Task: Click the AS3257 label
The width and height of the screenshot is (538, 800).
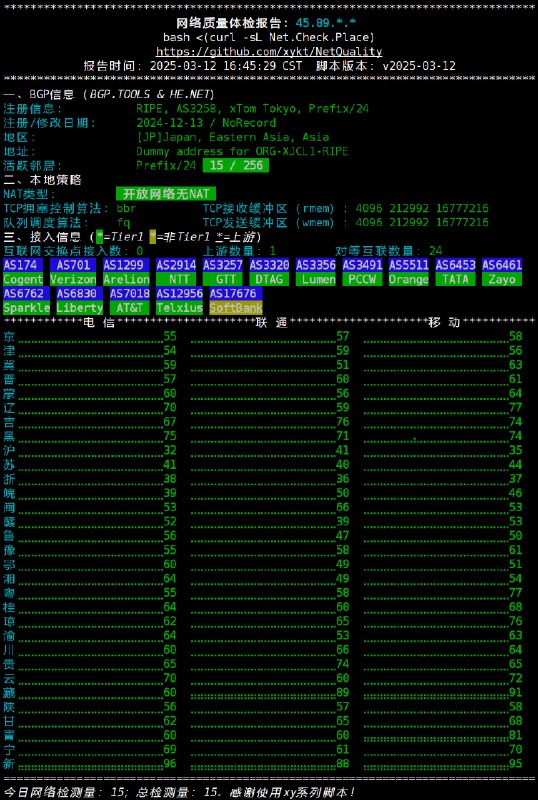Action: (223, 265)
